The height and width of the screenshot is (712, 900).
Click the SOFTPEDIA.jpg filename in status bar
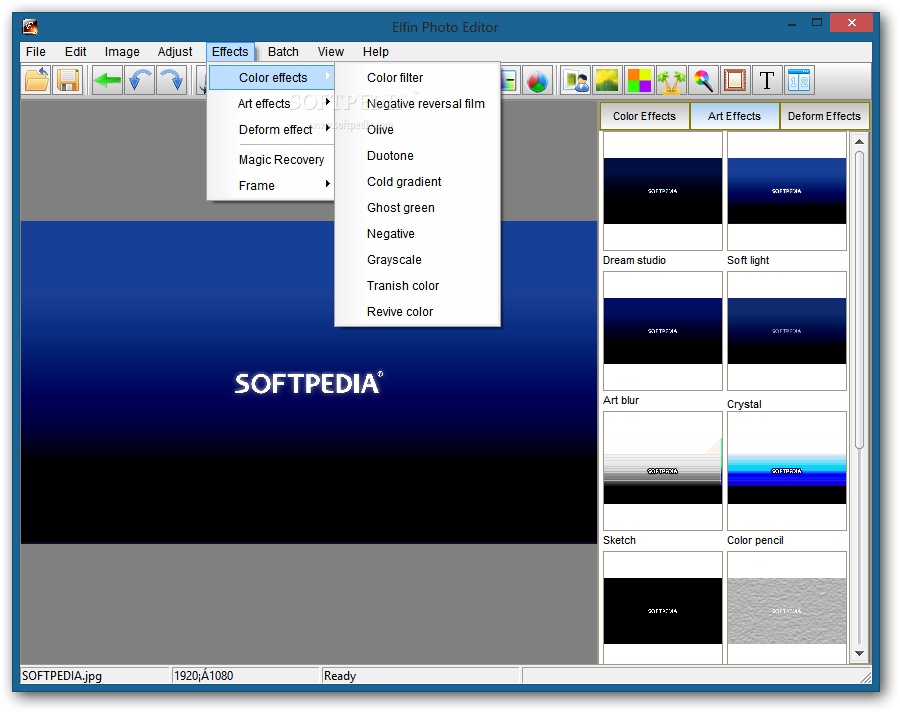coord(62,676)
